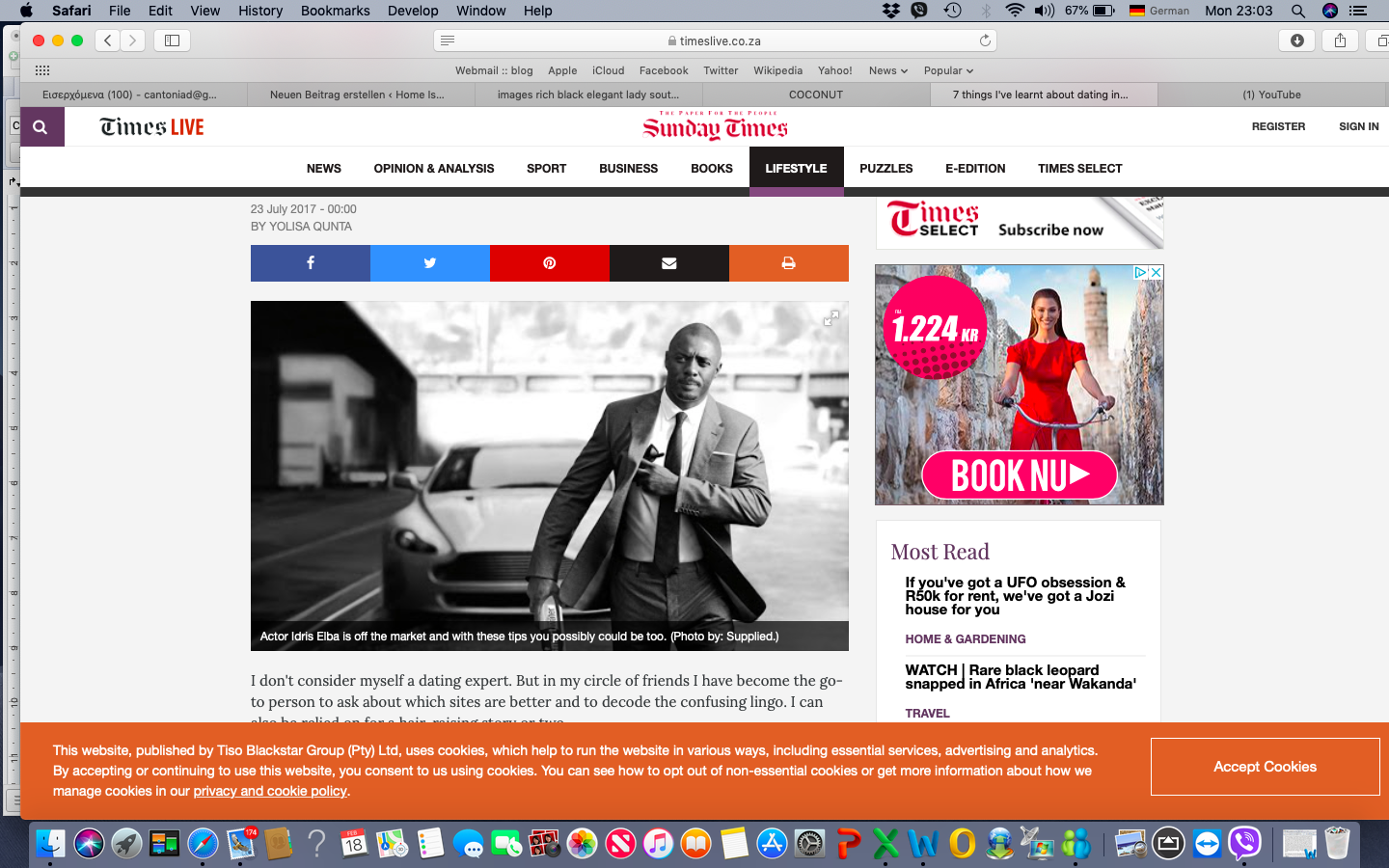Image resolution: width=1389 pixels, height=868 pixels.
Task: Open Finder from the Dock
Action: tap(50, 844)
